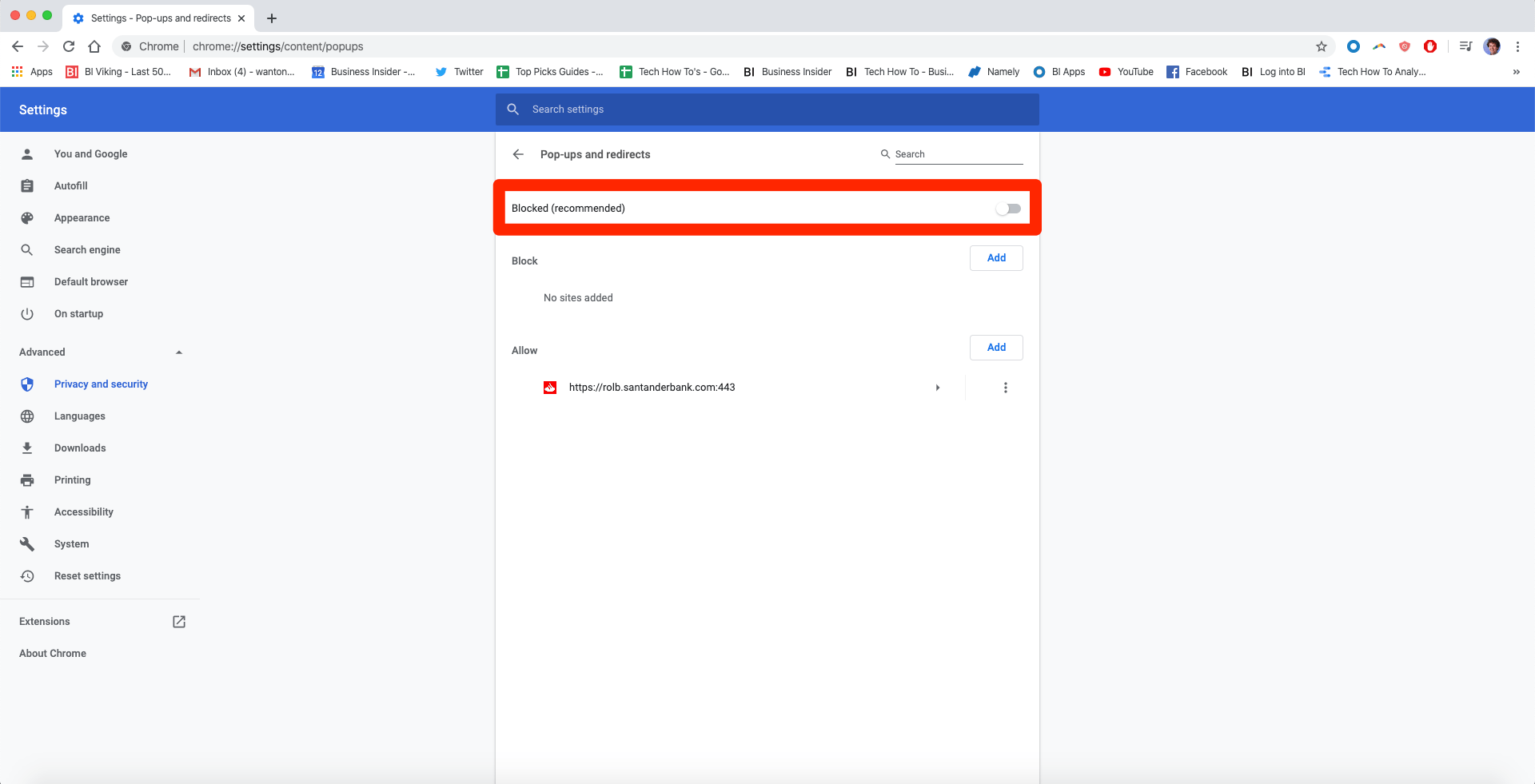Click the blue circle extension icon
Screen dimensions: 1535x784
click(1354, 46)
